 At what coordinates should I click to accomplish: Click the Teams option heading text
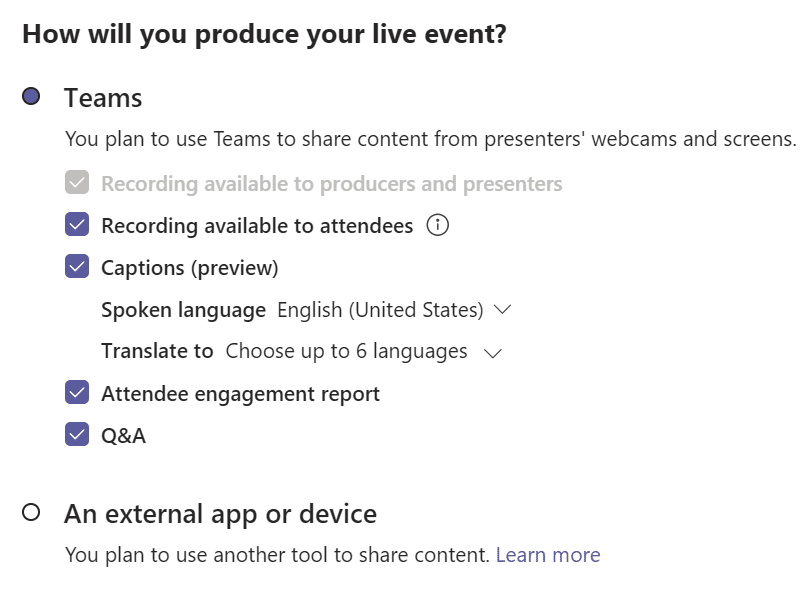[103, 98]
